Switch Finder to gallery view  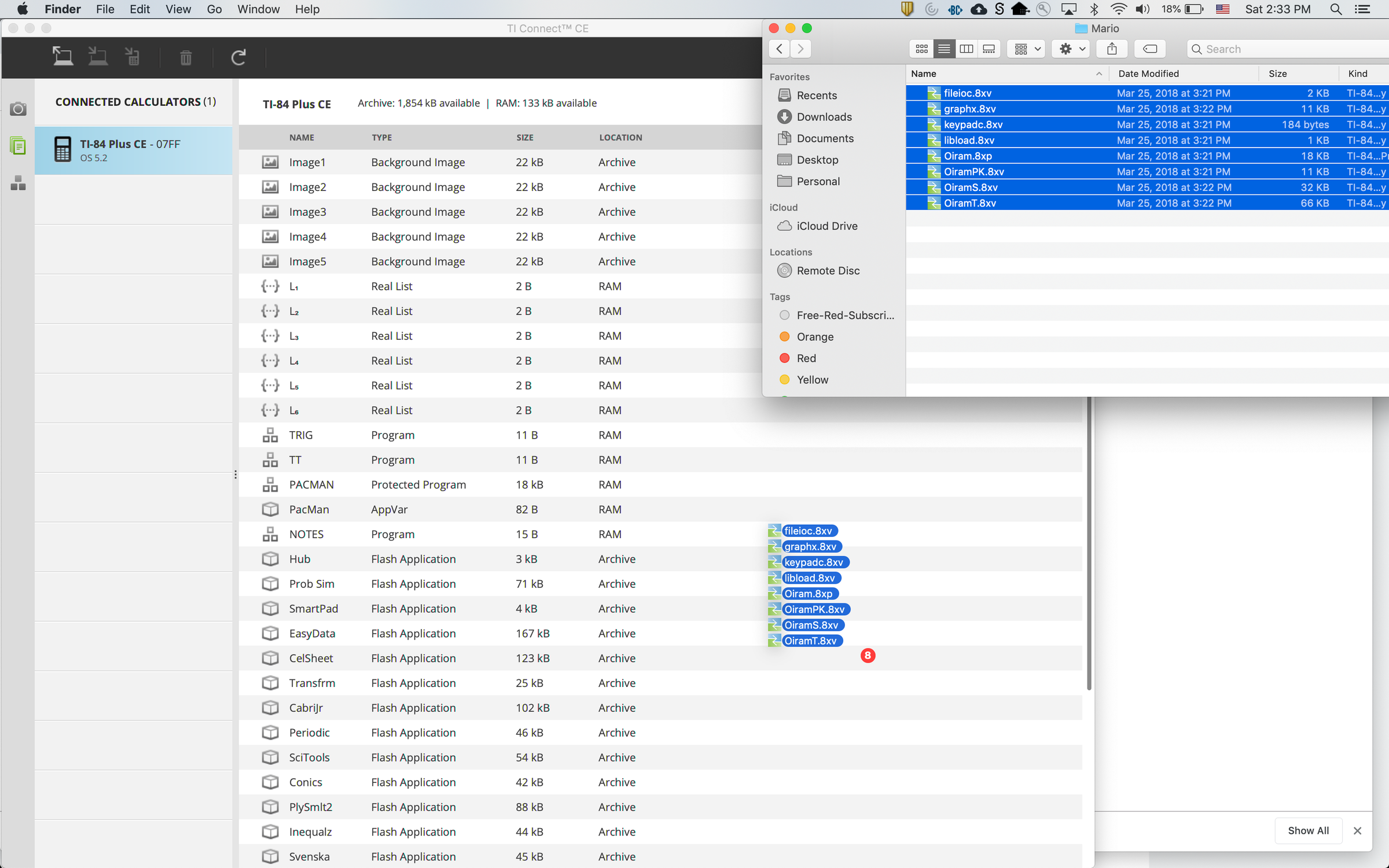click(989, 49)
